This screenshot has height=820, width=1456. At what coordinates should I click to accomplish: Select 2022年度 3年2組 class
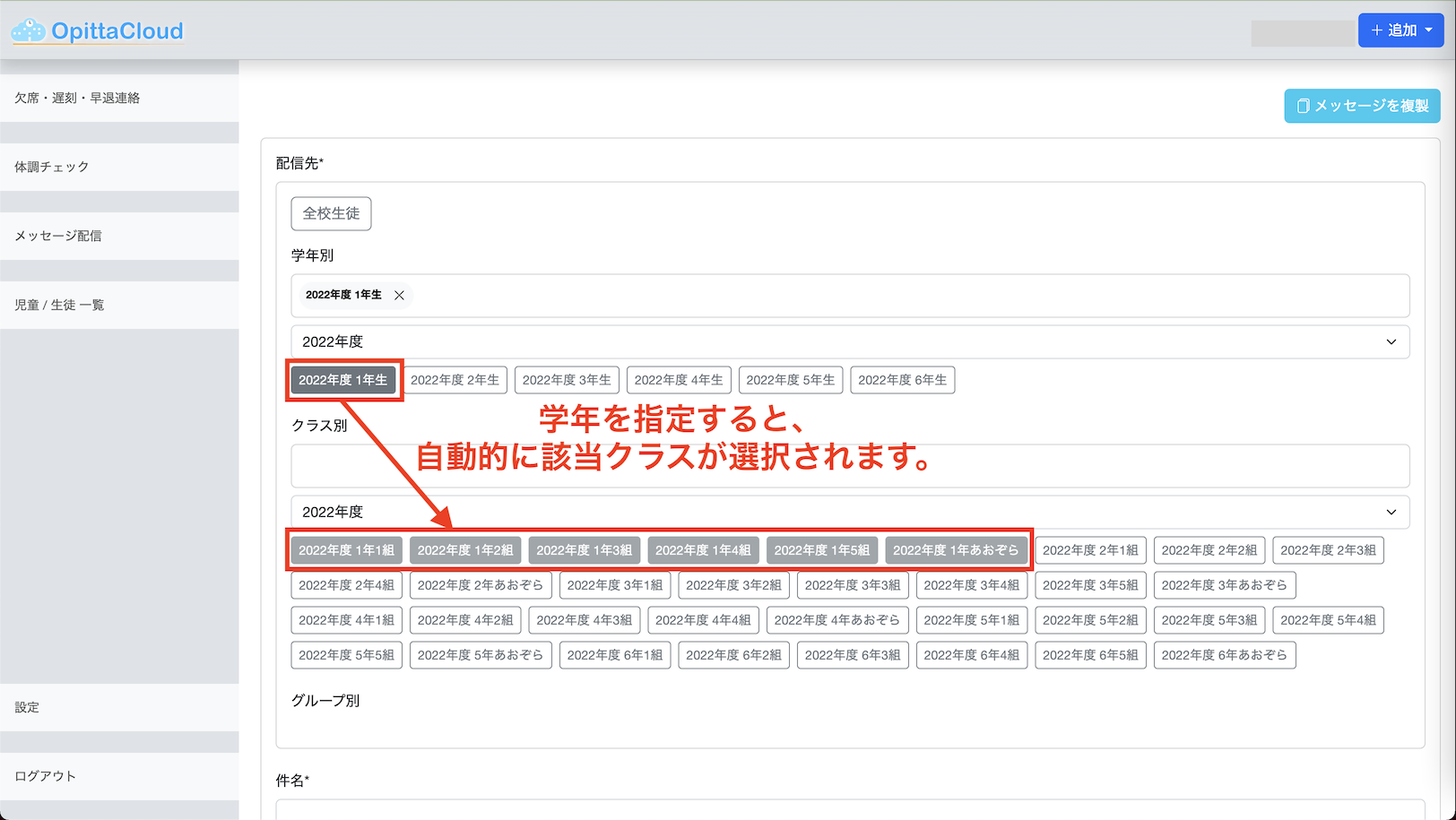[733, 585]
